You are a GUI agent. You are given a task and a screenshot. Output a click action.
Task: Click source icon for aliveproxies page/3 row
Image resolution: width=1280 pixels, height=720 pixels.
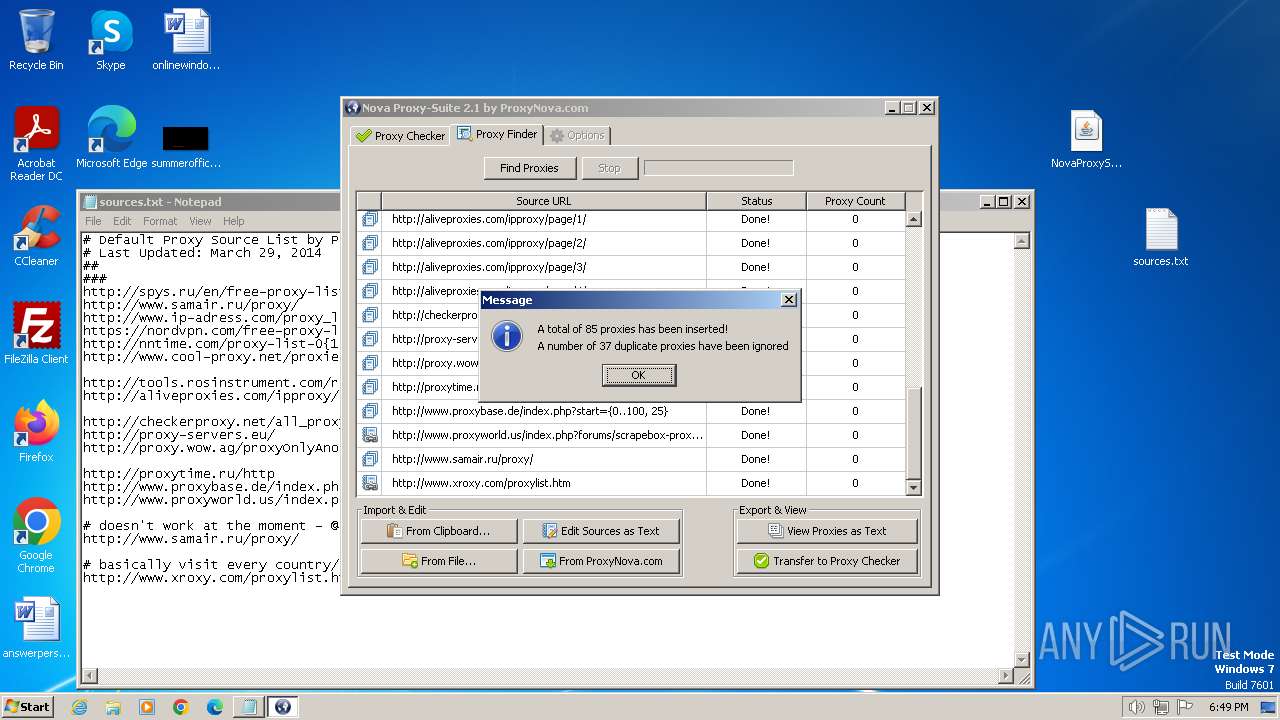pos(370,267)
